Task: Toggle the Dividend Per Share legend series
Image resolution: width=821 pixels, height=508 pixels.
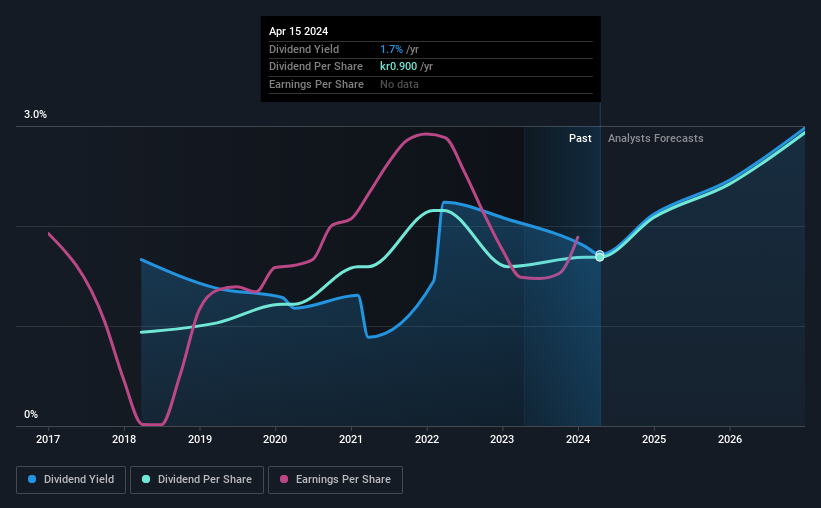Action: tap(197, 480)
